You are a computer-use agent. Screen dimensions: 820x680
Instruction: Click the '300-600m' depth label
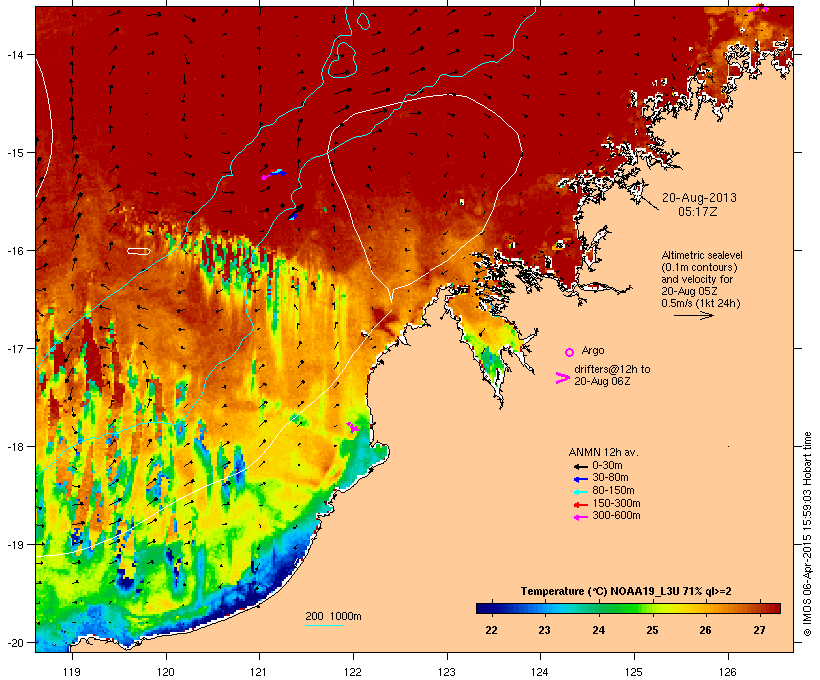point(616,516)
